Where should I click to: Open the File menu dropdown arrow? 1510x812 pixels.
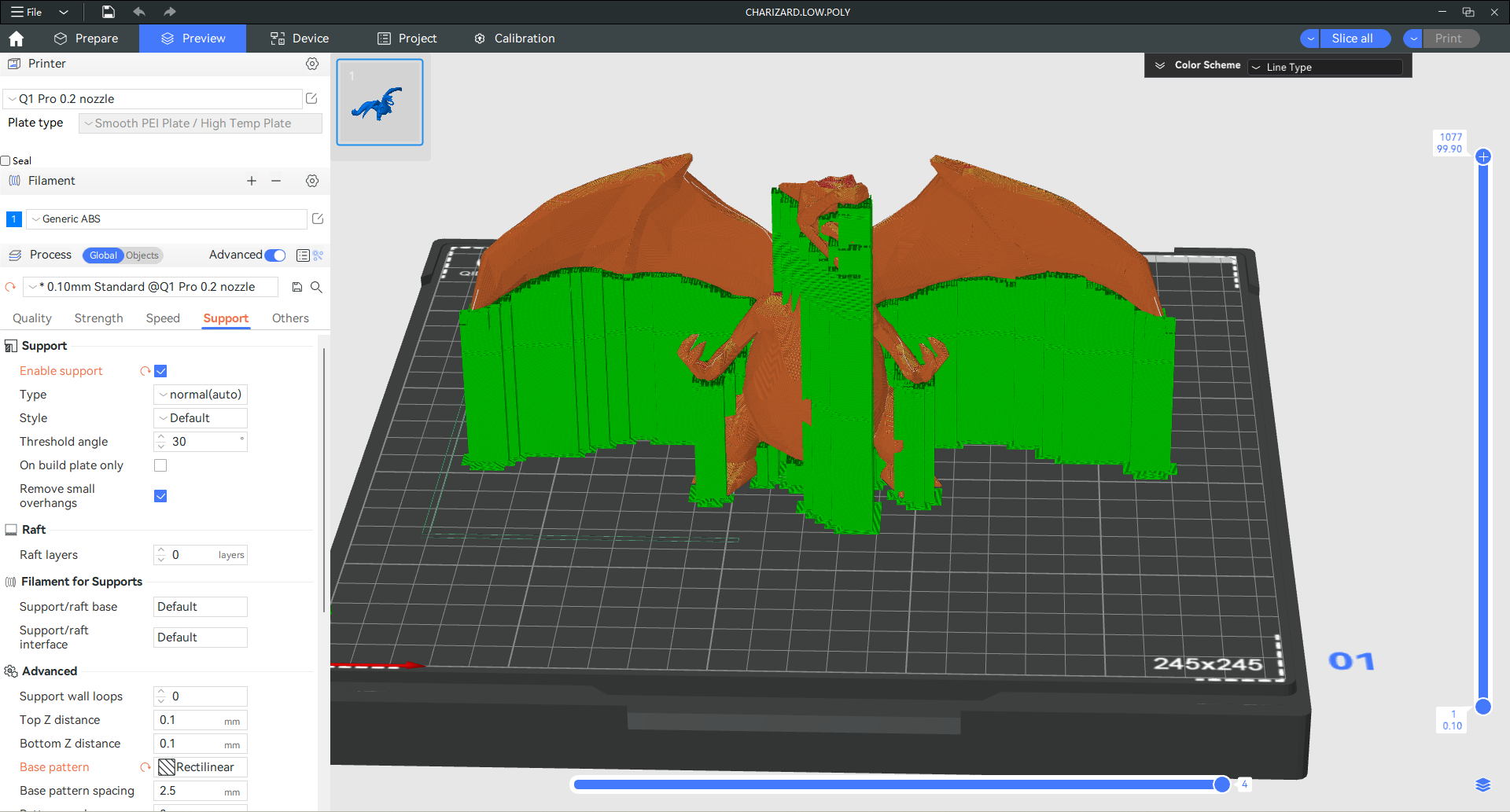coord(64,12)
